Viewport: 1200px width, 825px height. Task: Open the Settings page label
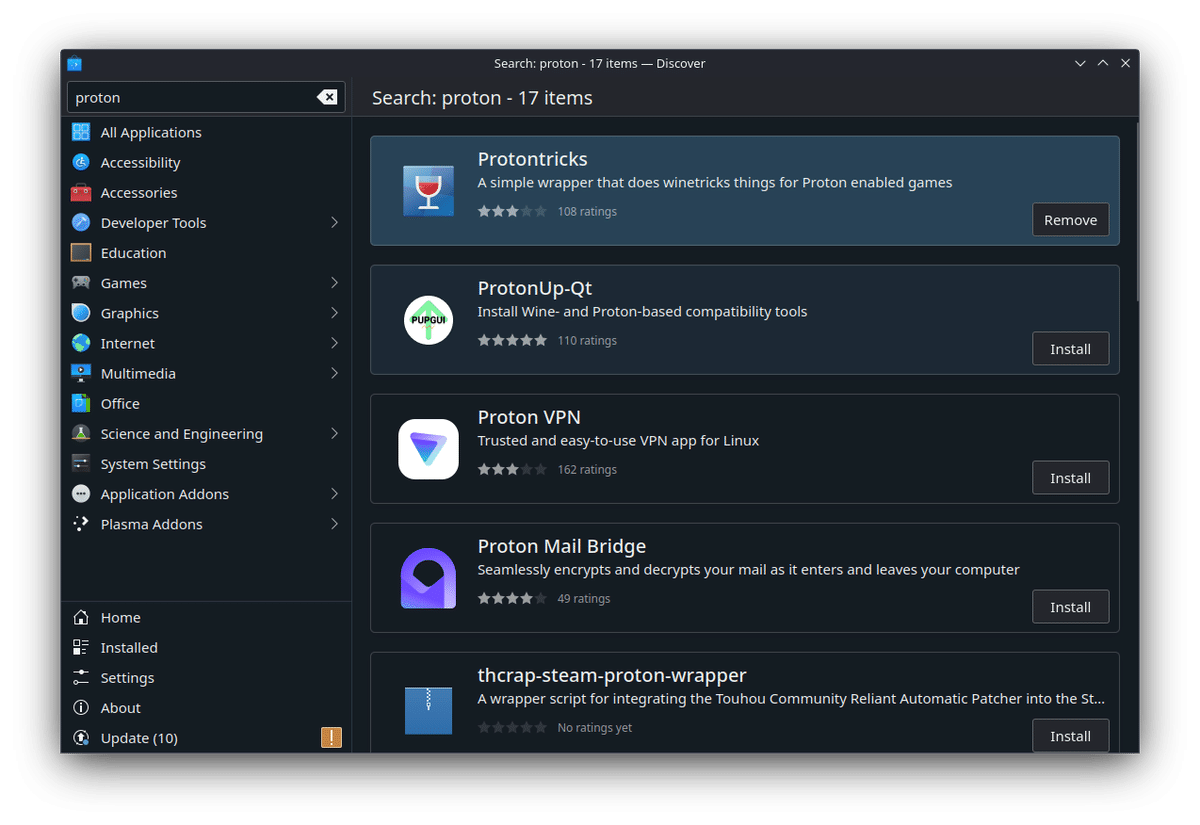click(x=127, y=677)
